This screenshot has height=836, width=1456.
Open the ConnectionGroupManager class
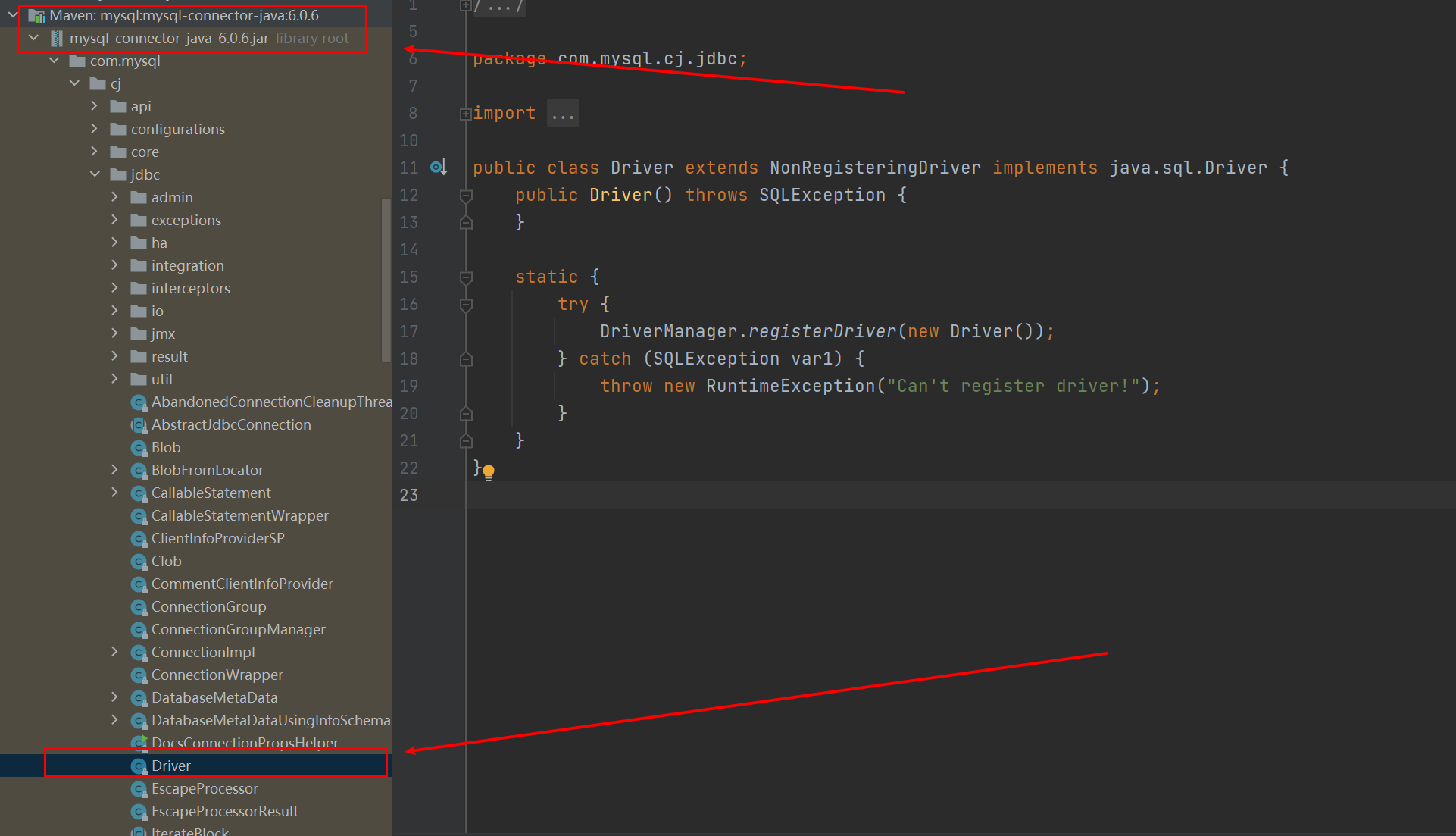pyautogui.click(x=239, y=629)
